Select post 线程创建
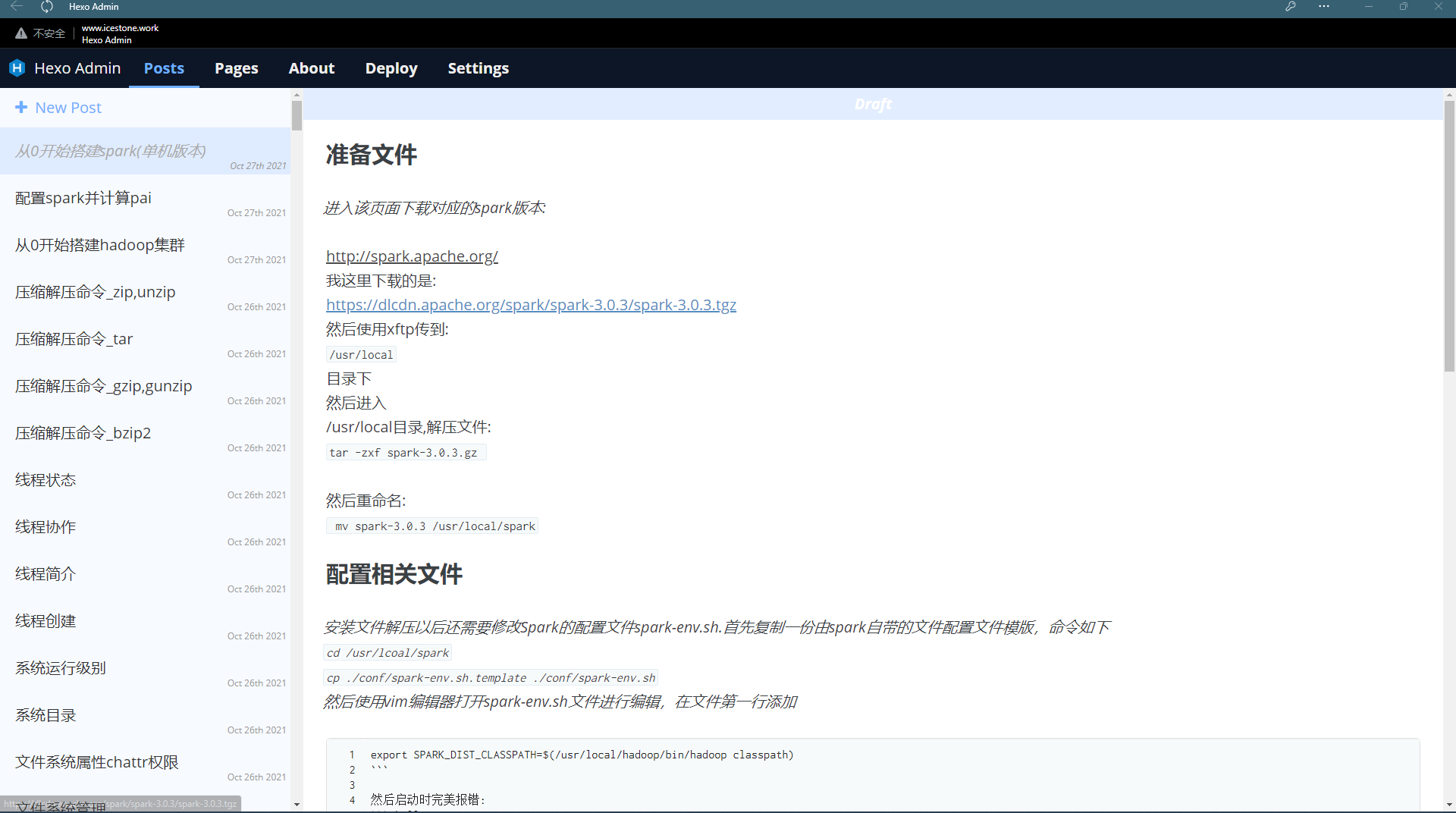This screenshot has width=1456, height=813. 145,621
